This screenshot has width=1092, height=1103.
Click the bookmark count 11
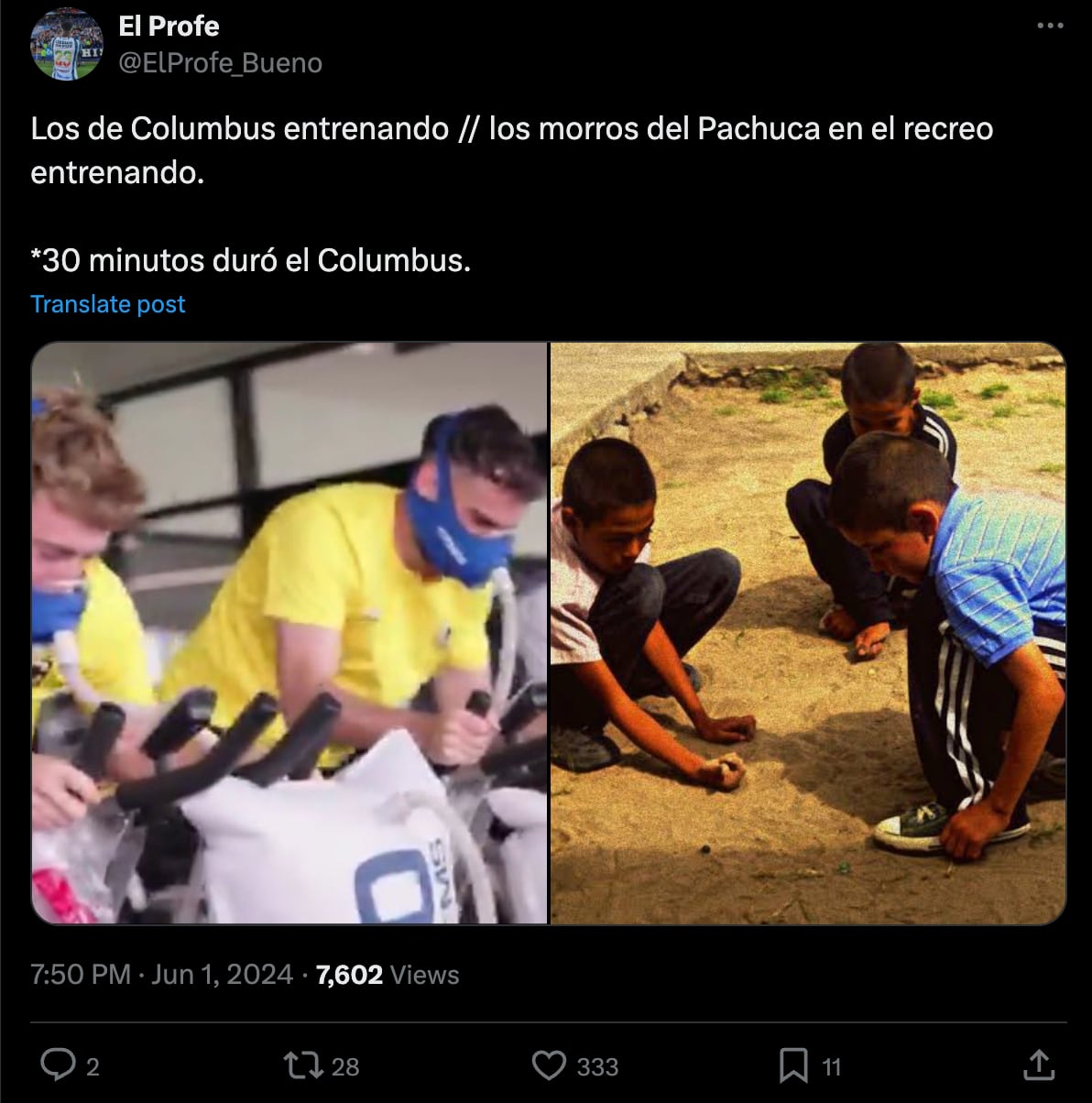tap(831, 1066)
